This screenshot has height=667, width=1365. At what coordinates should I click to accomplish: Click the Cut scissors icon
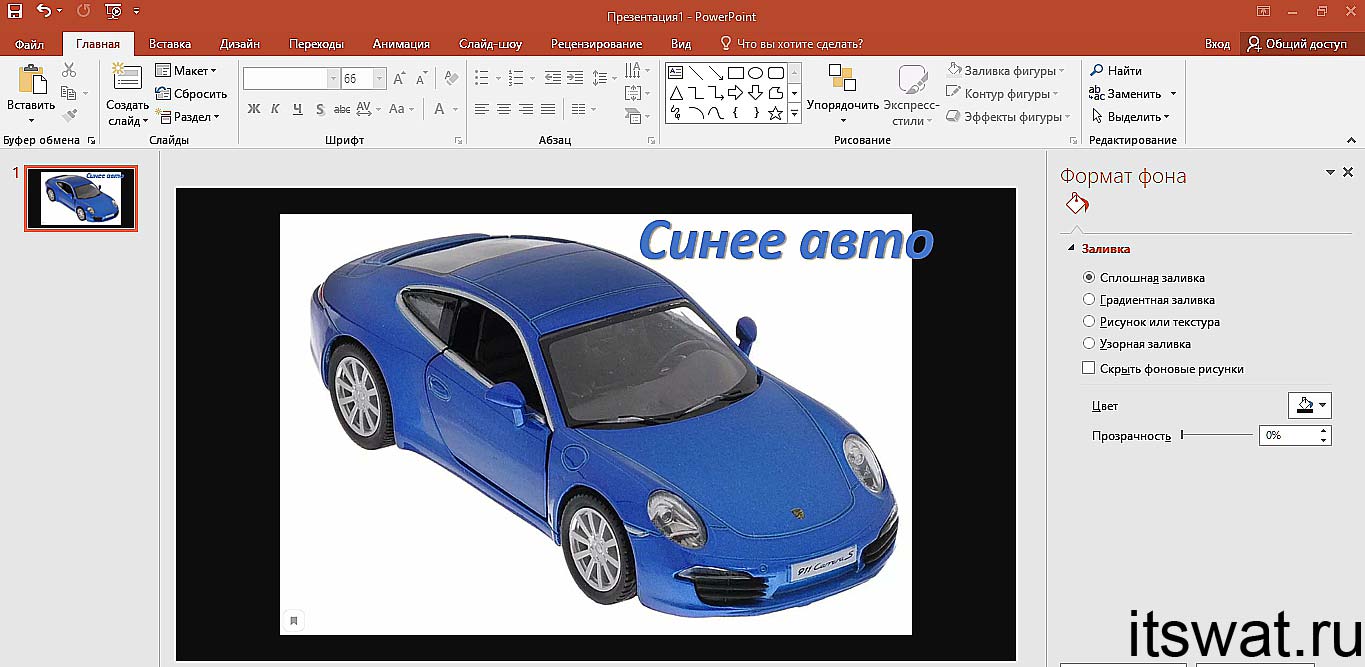69,70
